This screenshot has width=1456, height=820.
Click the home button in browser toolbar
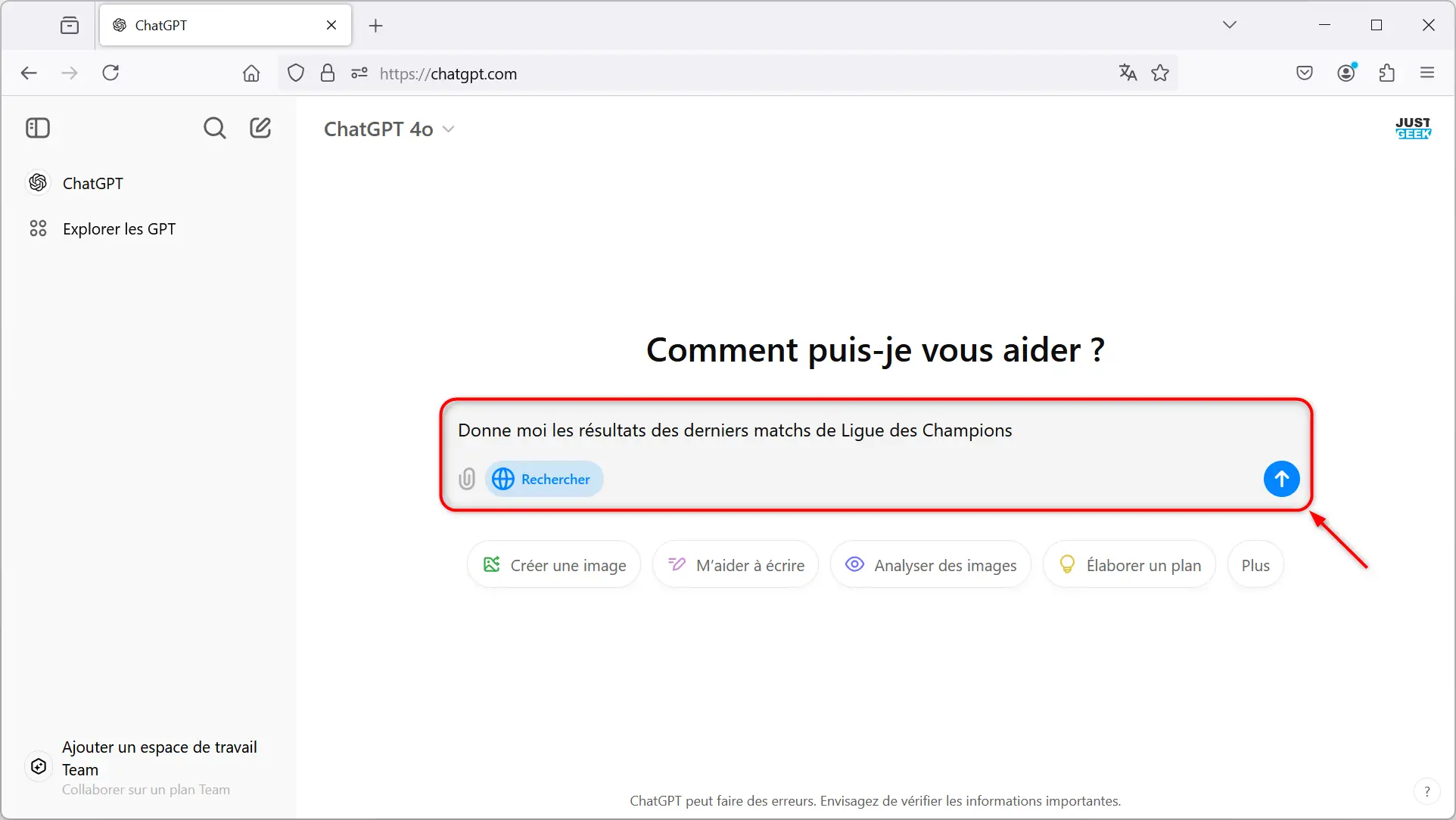tap(251, 73)
